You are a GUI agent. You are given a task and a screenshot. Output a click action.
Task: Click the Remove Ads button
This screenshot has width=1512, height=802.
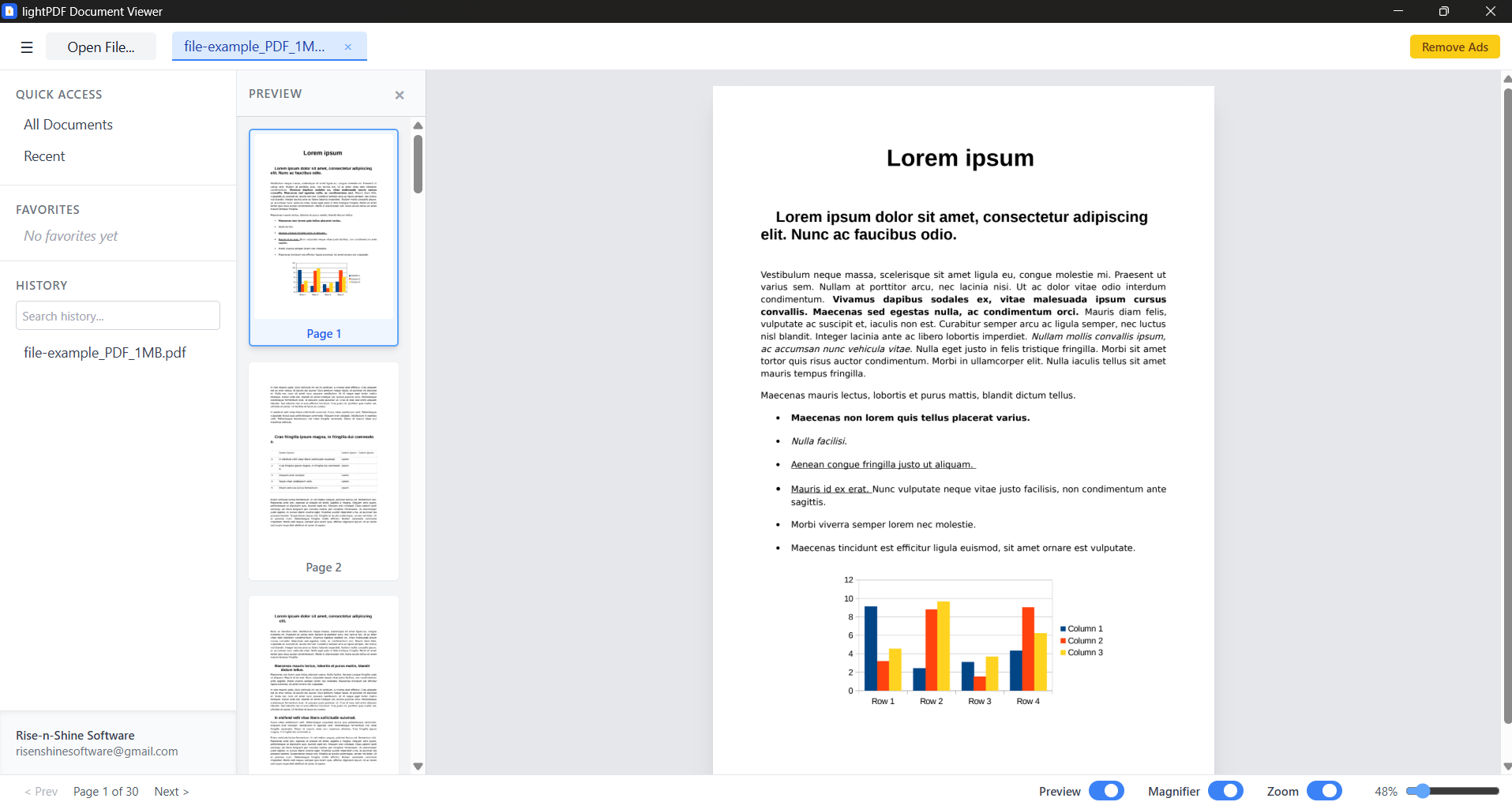pos(1454,47)
